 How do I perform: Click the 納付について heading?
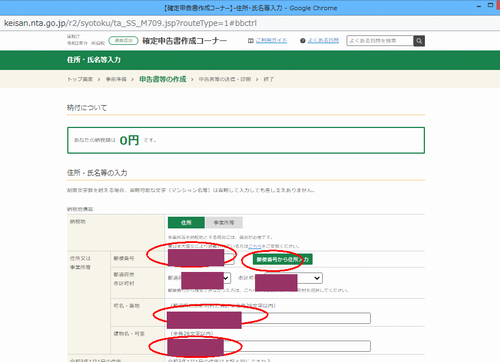pyautogui.click(x=87, y=108)
